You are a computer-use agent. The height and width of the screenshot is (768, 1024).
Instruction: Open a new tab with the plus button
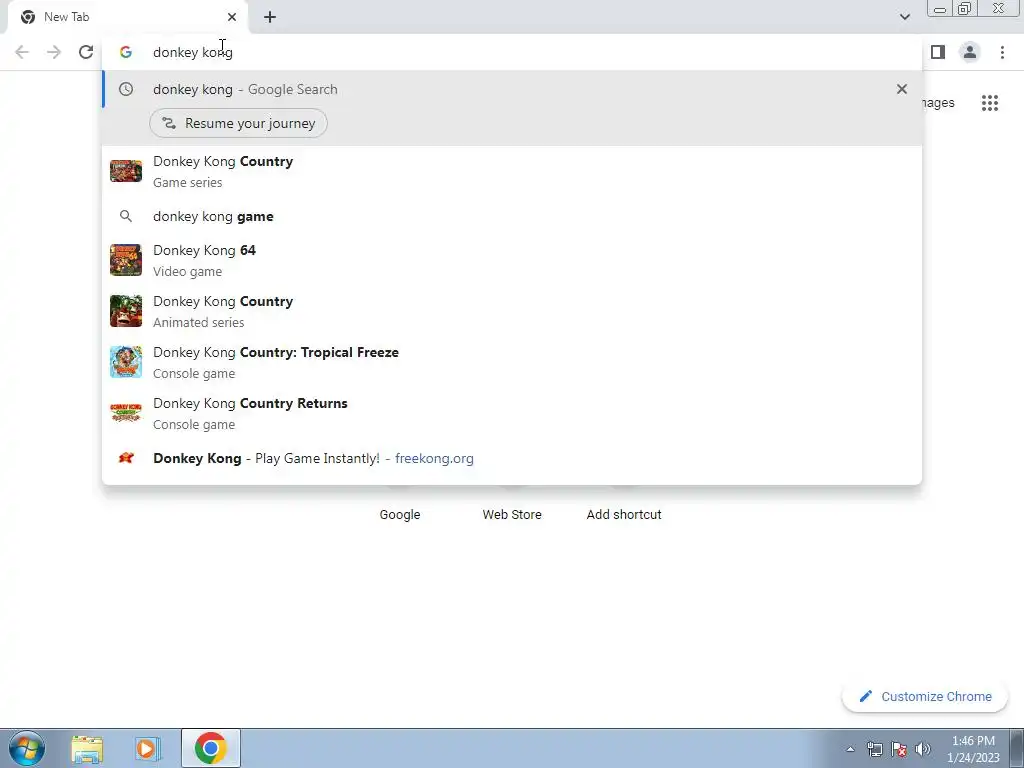pos(270,17)
